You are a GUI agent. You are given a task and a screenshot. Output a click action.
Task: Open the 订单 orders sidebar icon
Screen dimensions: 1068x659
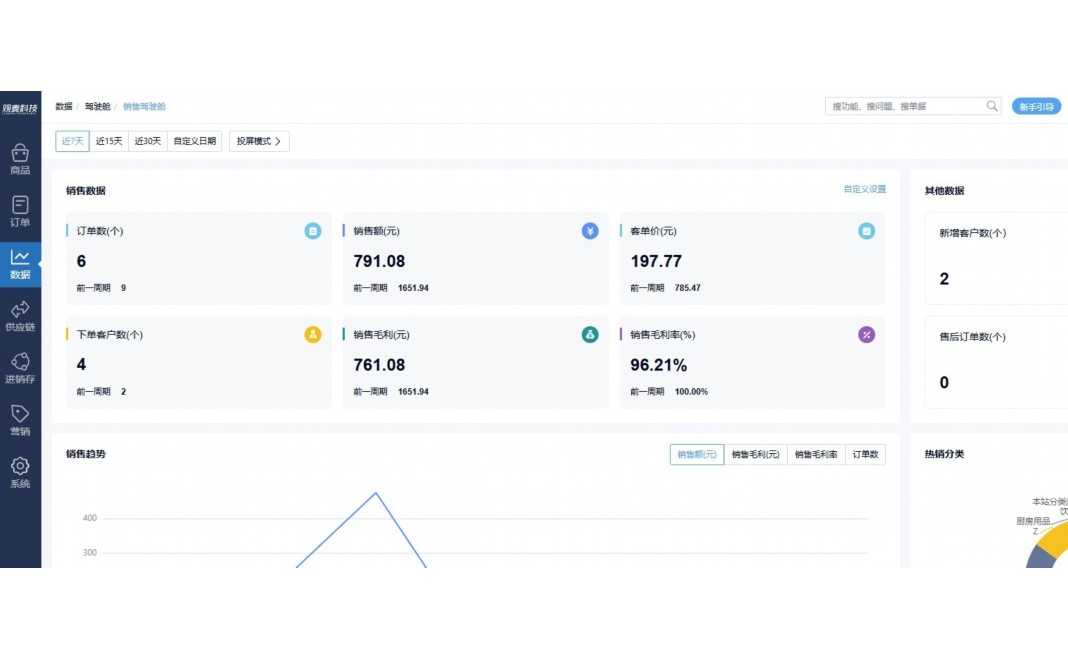pos(20,212)
